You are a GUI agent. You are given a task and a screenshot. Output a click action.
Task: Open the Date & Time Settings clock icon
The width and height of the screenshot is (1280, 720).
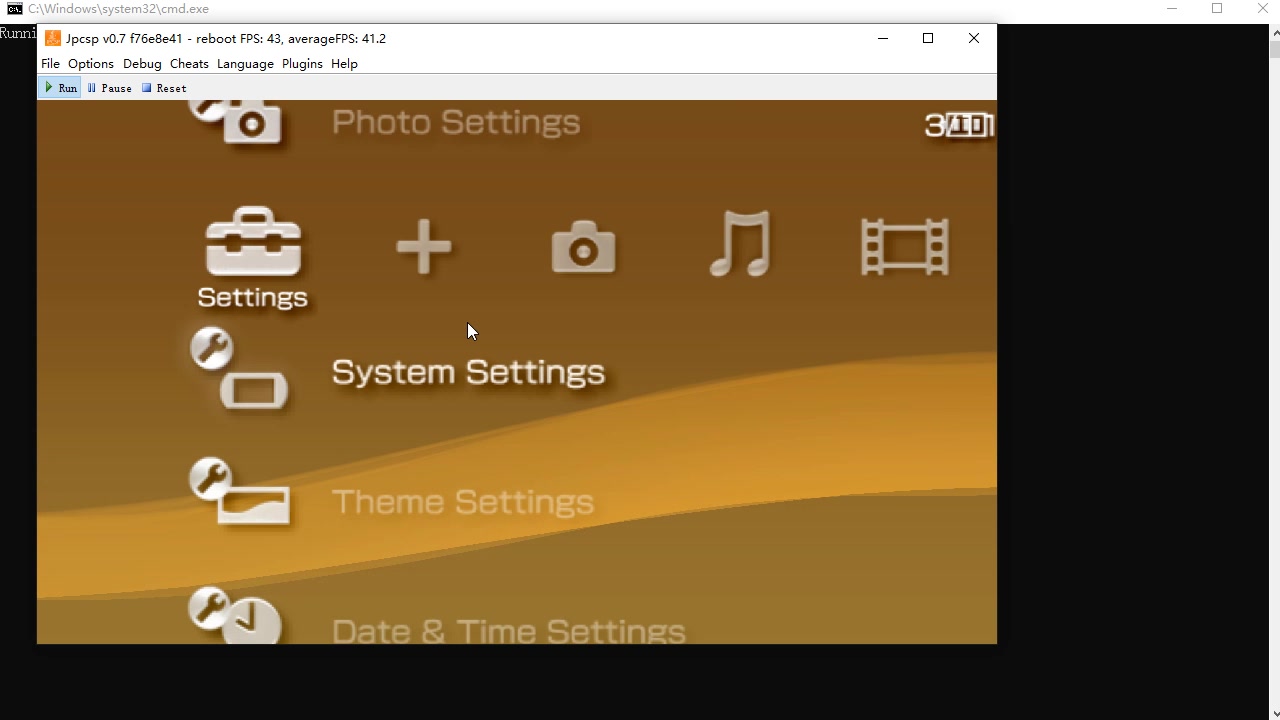(236, 615)
